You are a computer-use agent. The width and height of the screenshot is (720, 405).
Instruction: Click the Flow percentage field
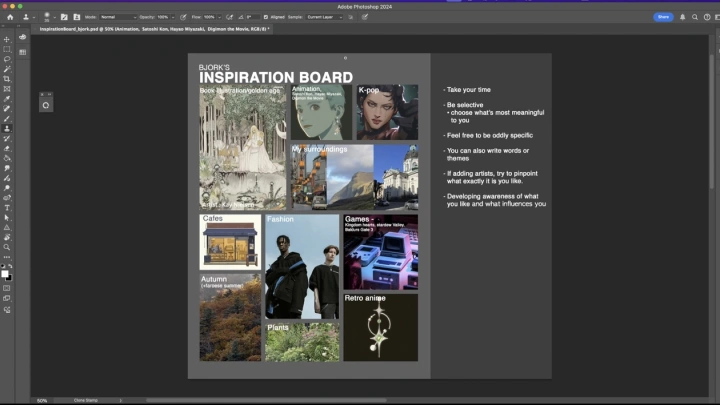click(x=209, y=17)
